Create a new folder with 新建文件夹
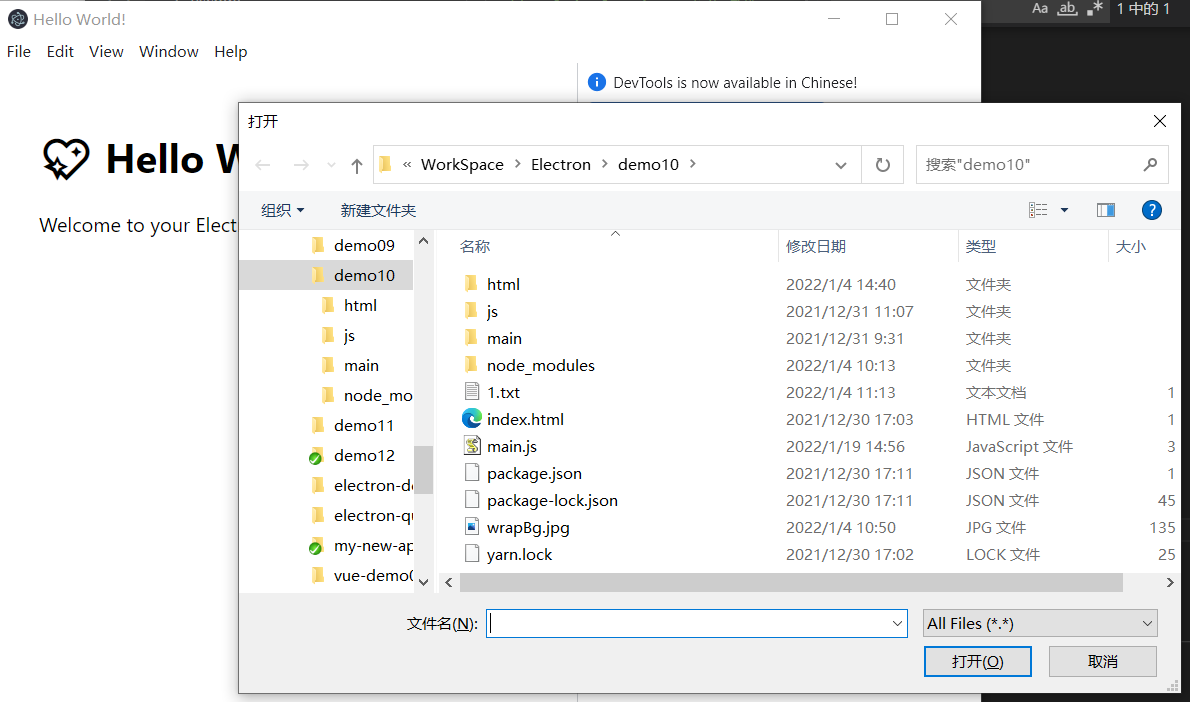The width and height of the screenshot is (1190, 702). coord(378,210)
